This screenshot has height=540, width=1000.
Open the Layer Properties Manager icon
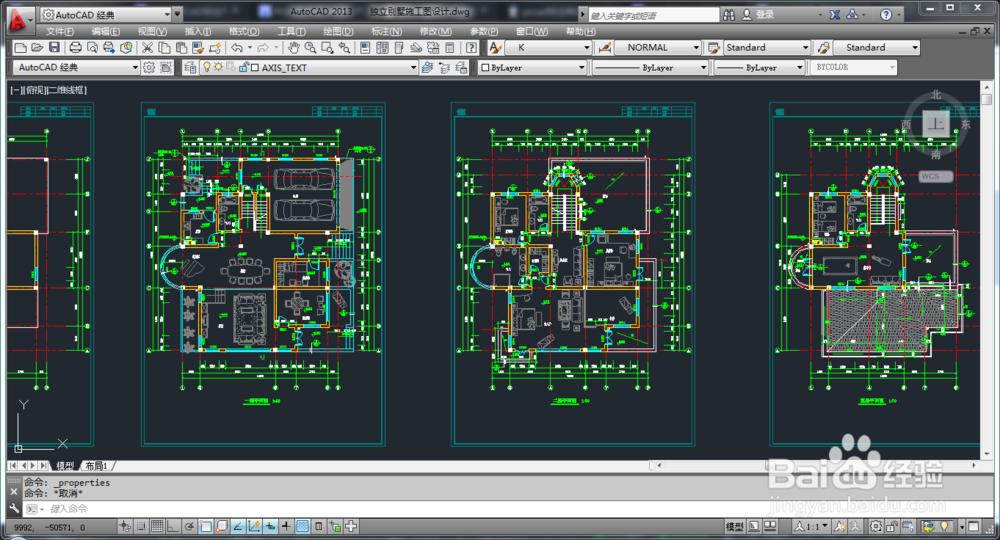(190, 68)
